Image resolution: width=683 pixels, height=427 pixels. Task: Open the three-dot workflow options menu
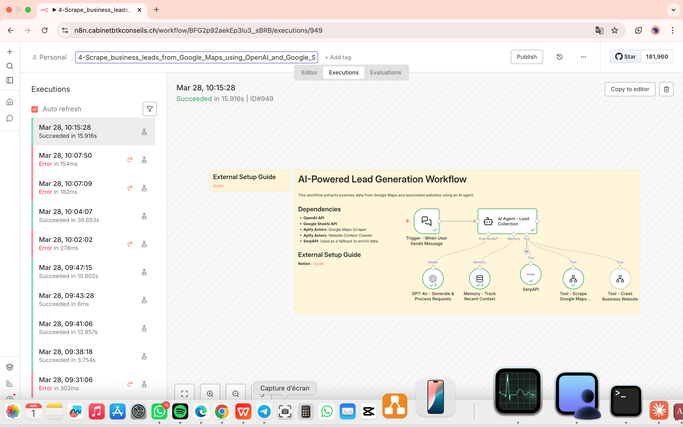coord(584,57)
